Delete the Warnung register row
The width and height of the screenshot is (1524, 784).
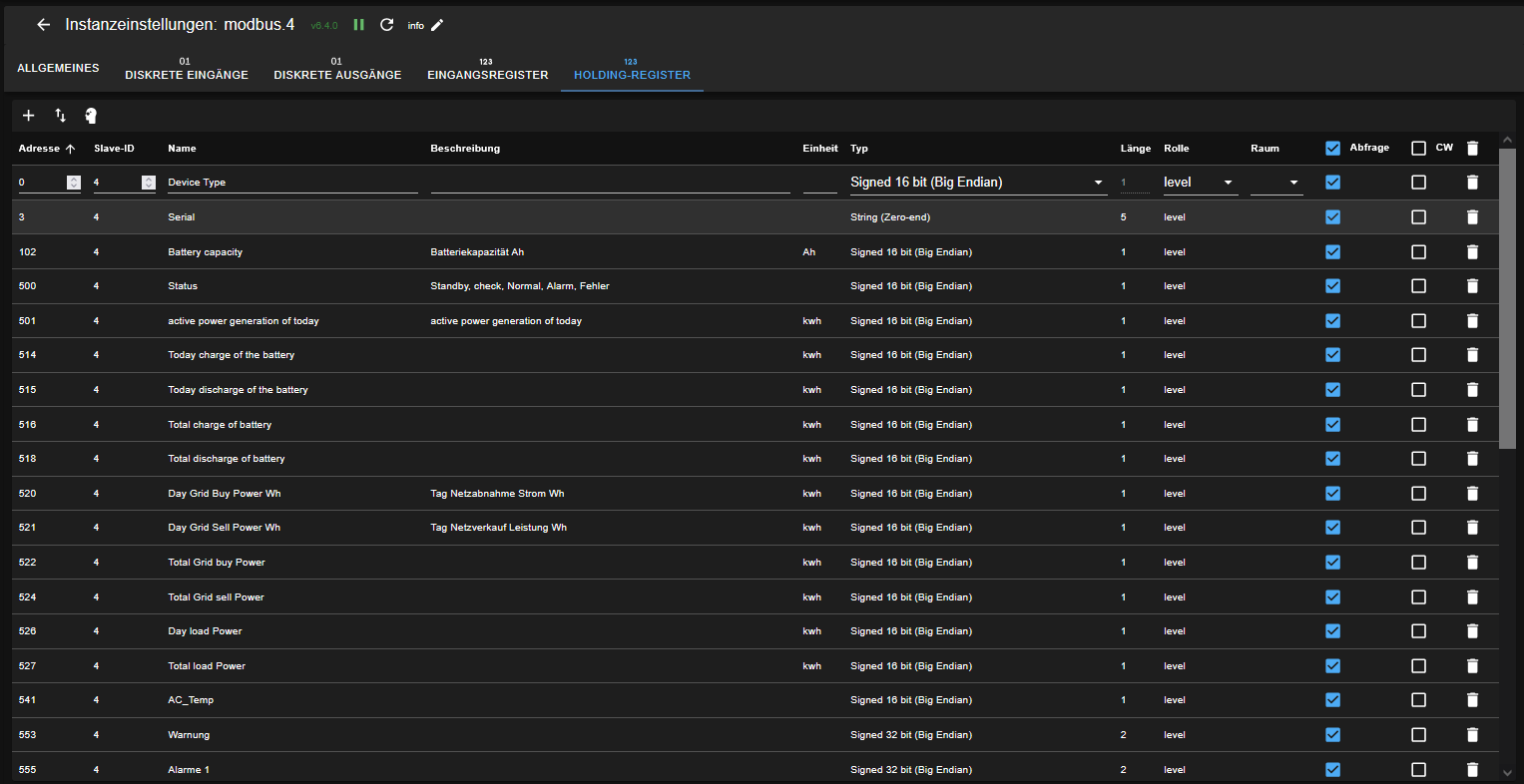click(1472, 735)
